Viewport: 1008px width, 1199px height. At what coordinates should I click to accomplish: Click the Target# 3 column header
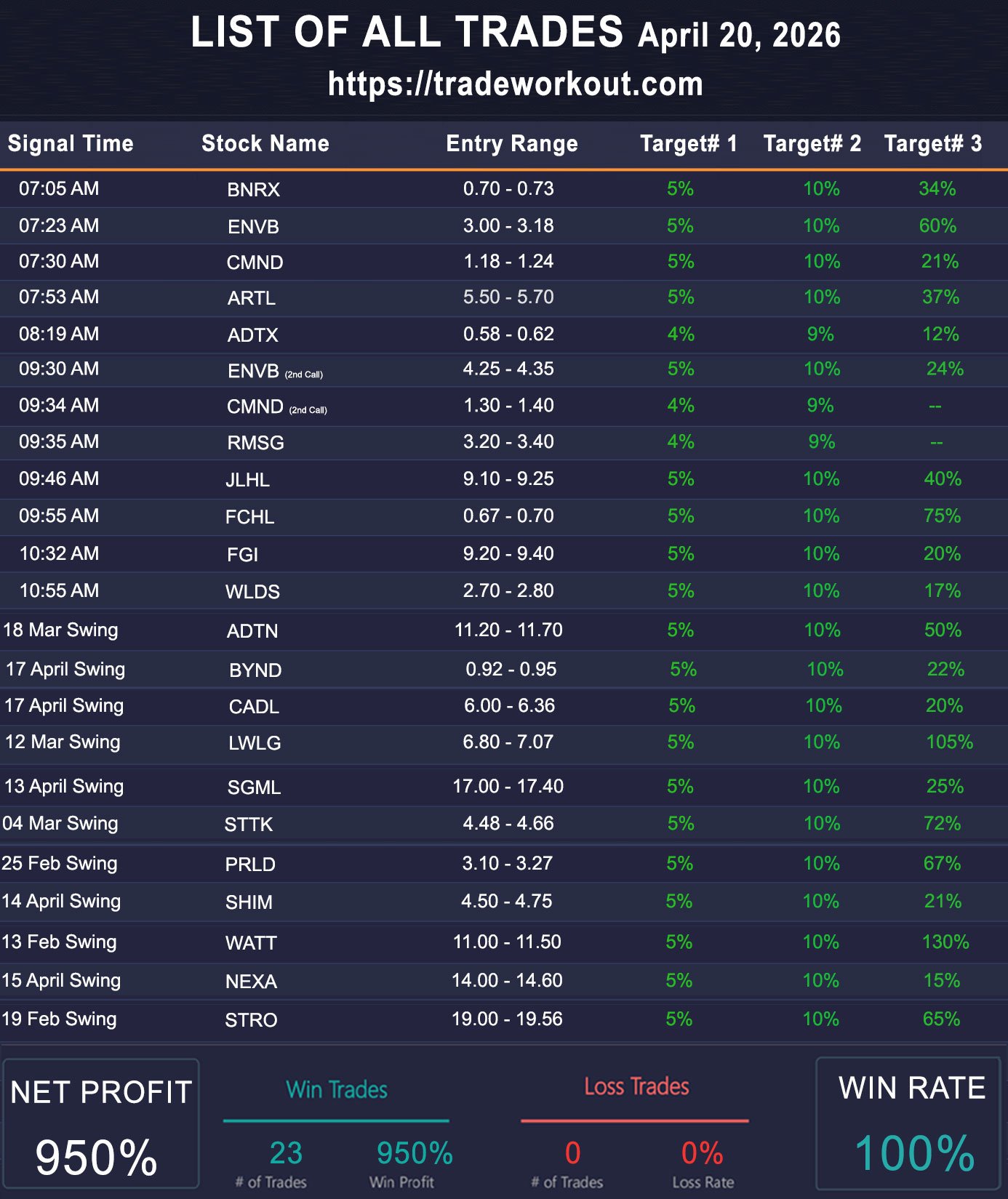(932, 143)
